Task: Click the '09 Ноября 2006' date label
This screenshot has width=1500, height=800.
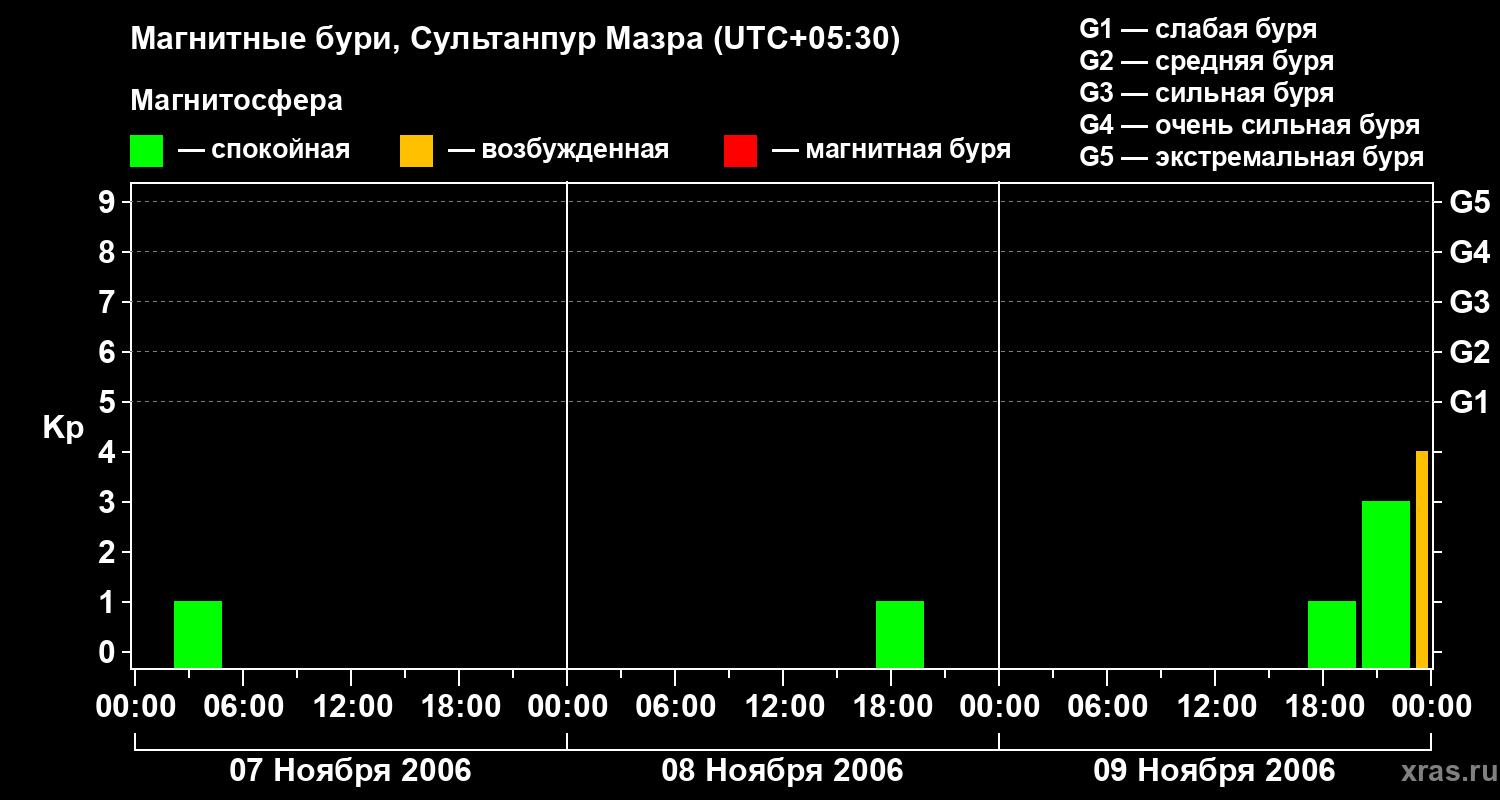Action: 1214,770
